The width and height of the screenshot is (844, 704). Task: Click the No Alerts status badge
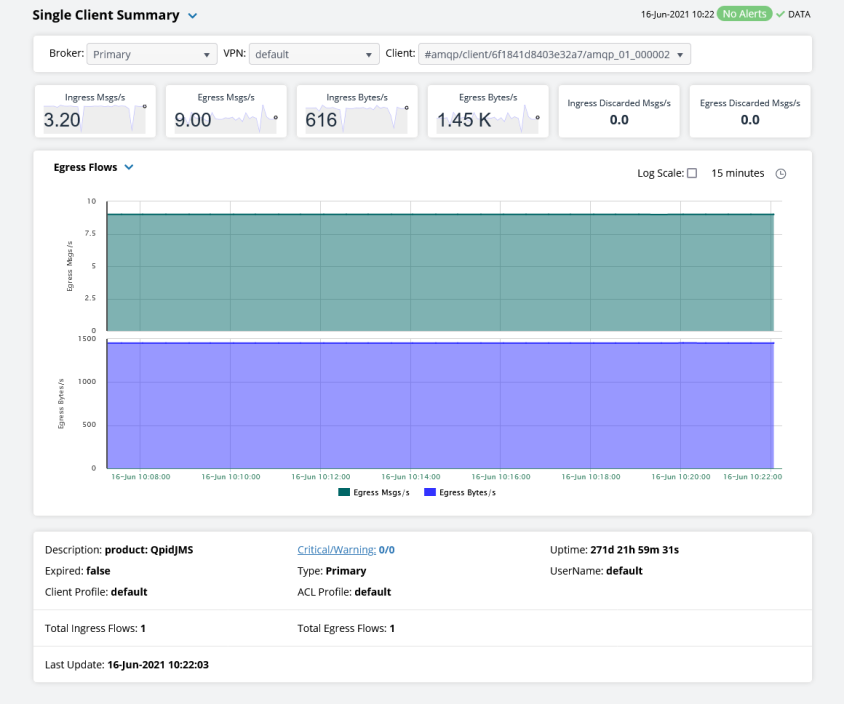744,15
